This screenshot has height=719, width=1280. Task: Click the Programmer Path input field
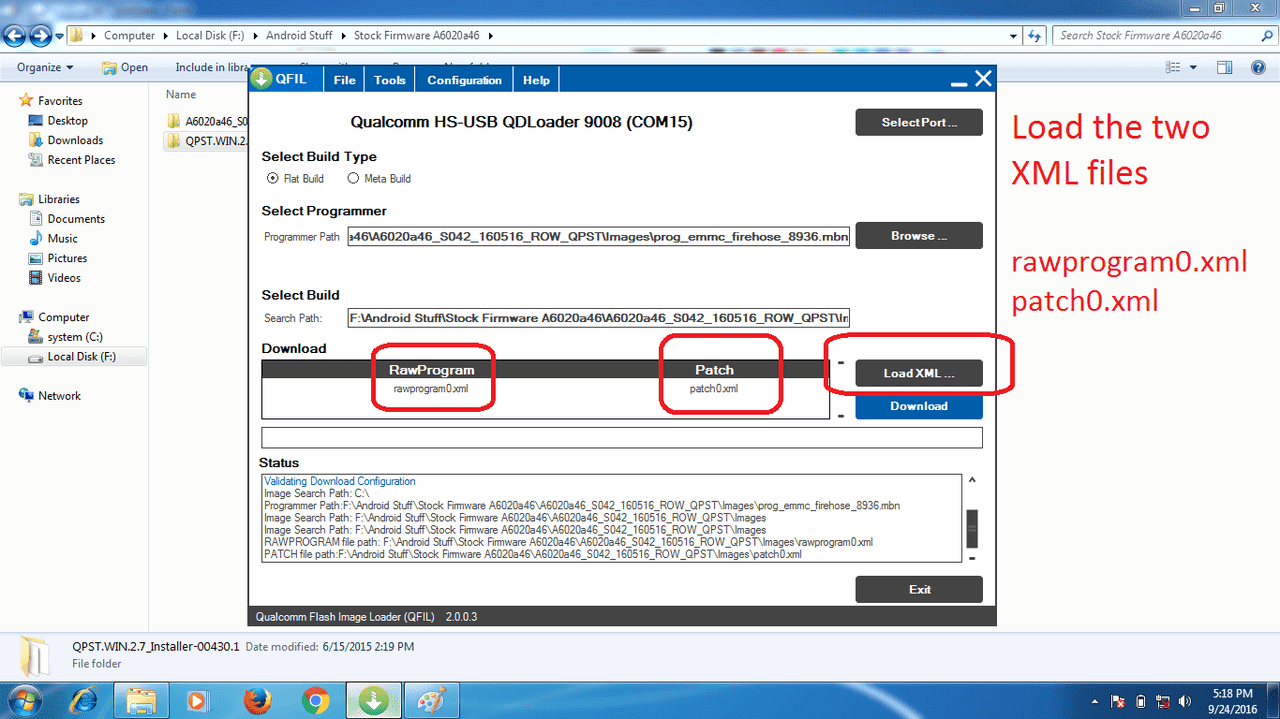tap(598, 237)
